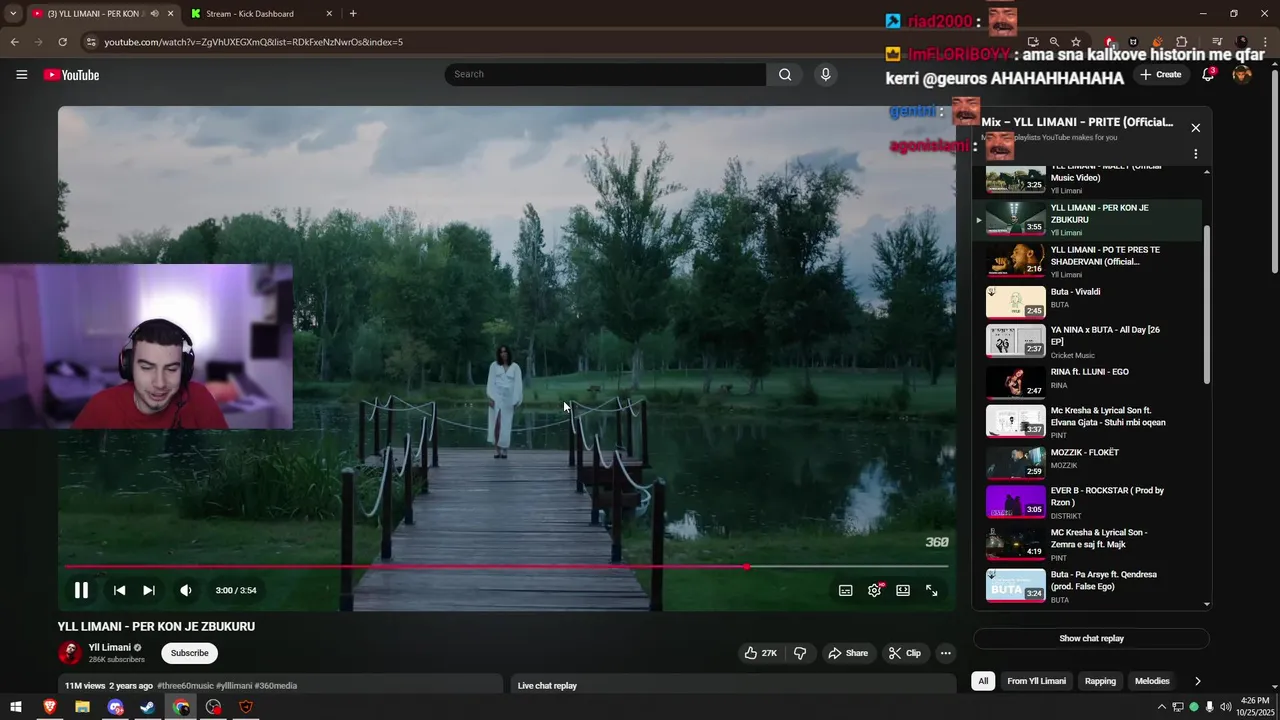Image resolution: width=1280 pixels, height=720 pixels.
Task: Select the Rapping filter chip
Action: 1100,681
